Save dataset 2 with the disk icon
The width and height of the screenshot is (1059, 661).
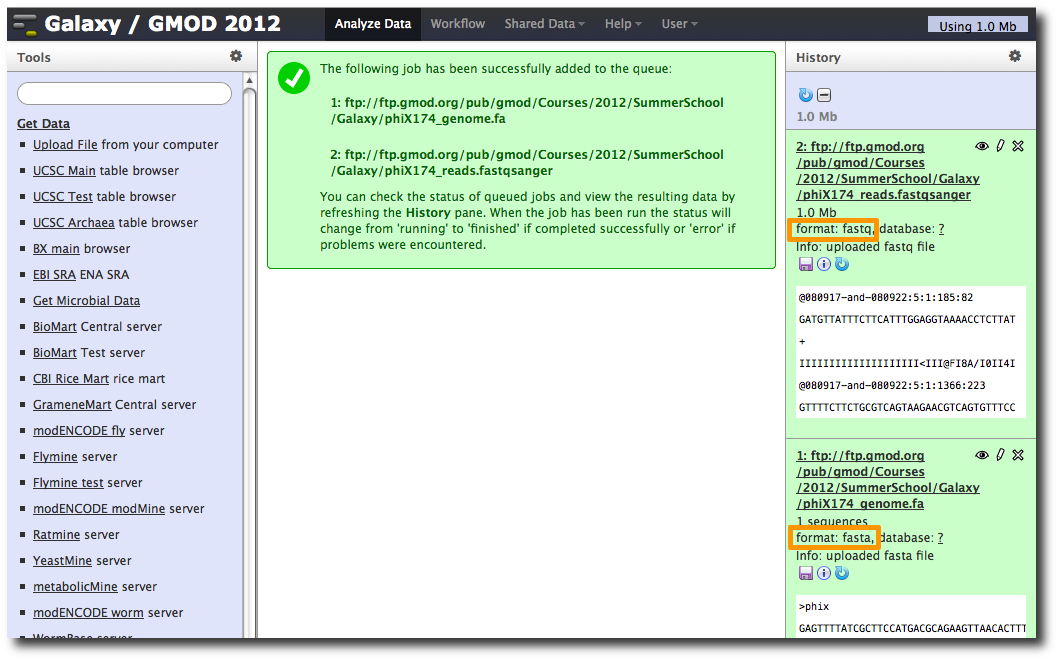click(x=805, y=264)
